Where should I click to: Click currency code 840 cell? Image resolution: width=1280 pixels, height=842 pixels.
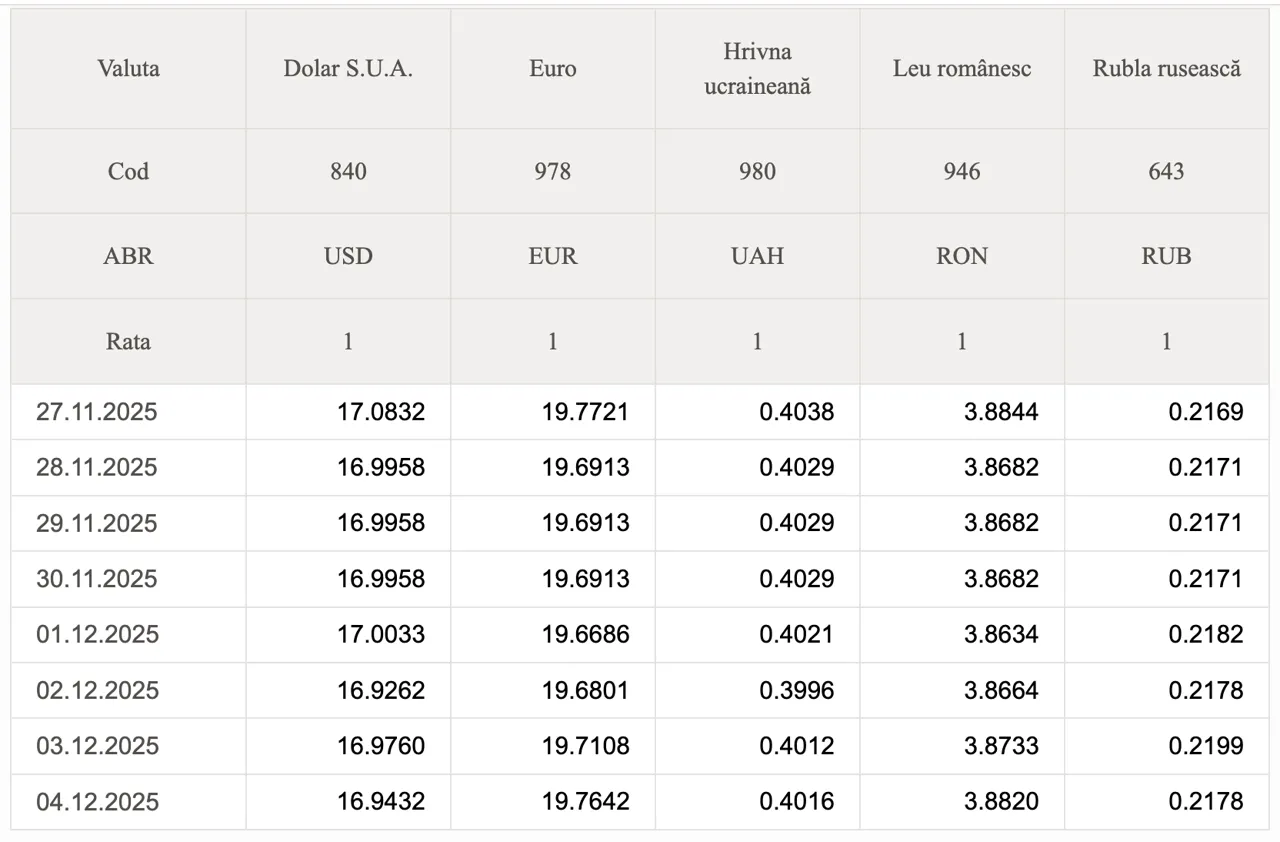[348, 171]
